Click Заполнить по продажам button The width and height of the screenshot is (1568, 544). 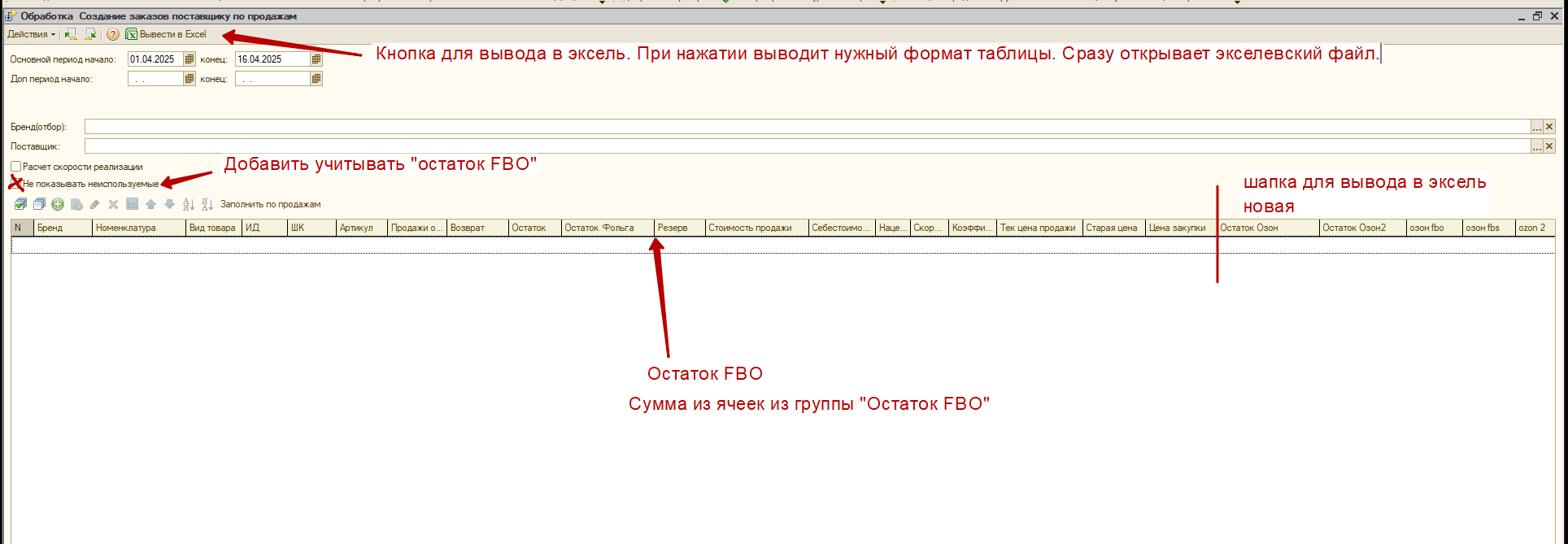click(x=270, y=205)
